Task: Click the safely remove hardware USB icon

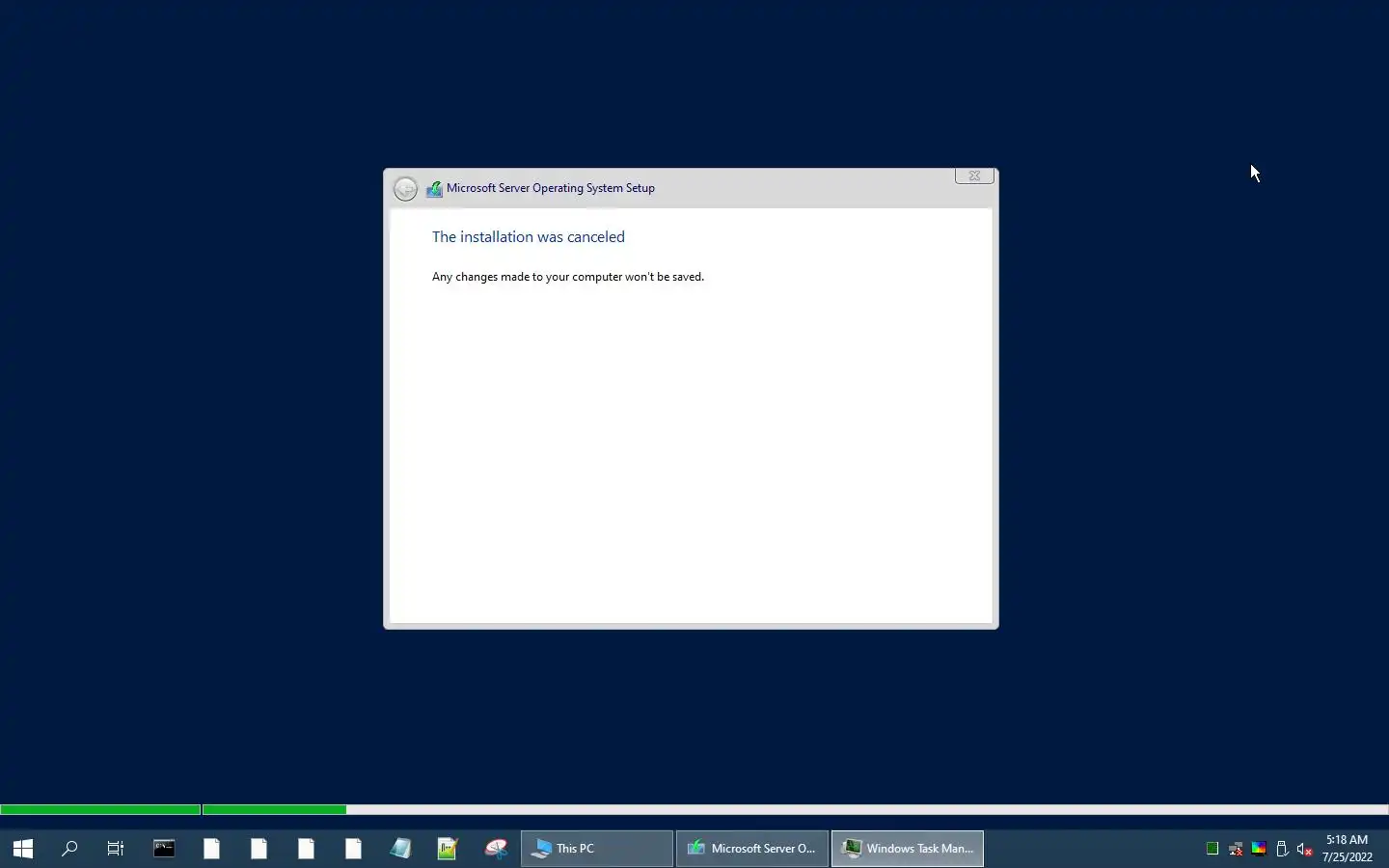Action: 1282,849
